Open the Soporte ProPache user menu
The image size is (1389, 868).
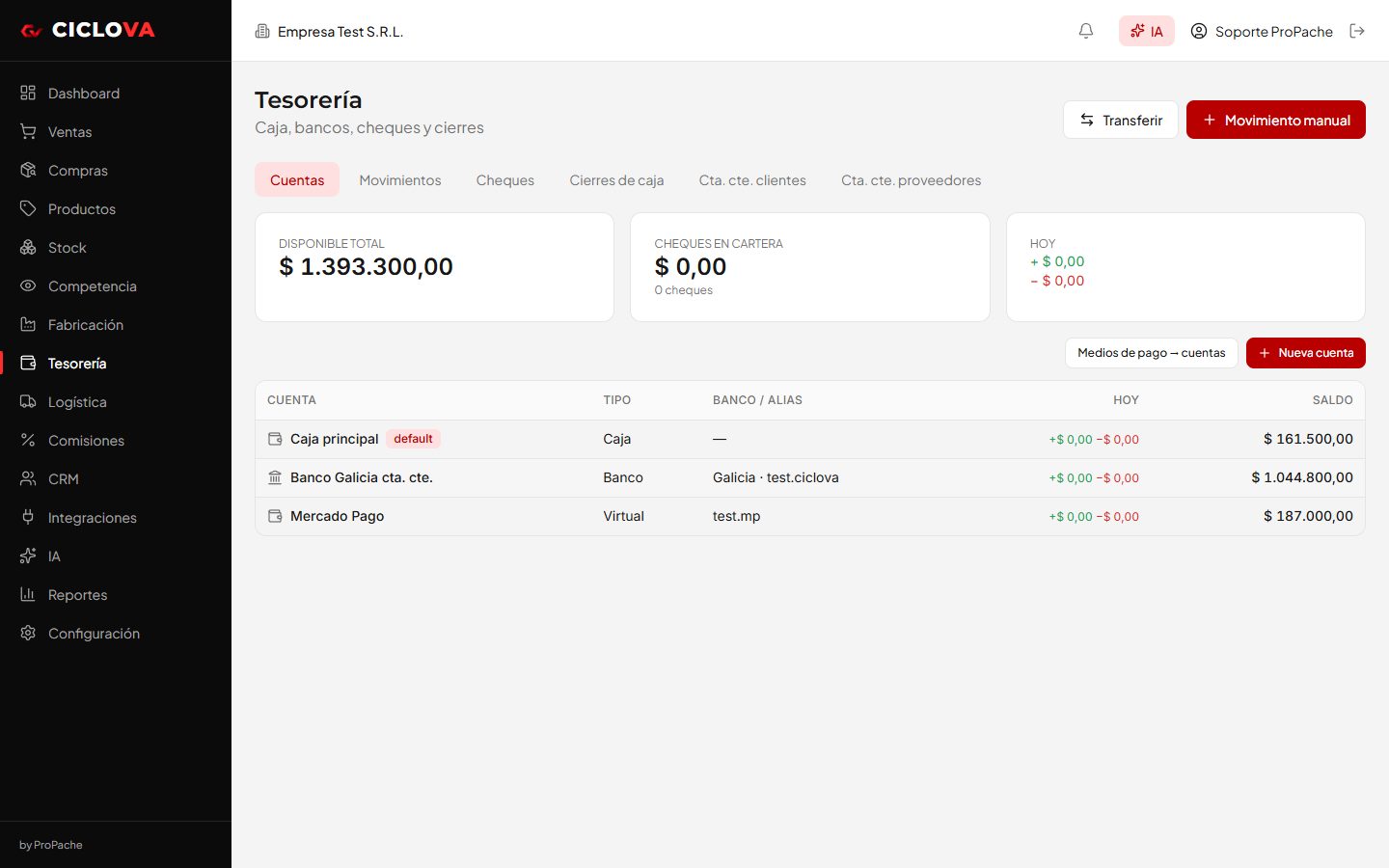[x=1262, y=31]
